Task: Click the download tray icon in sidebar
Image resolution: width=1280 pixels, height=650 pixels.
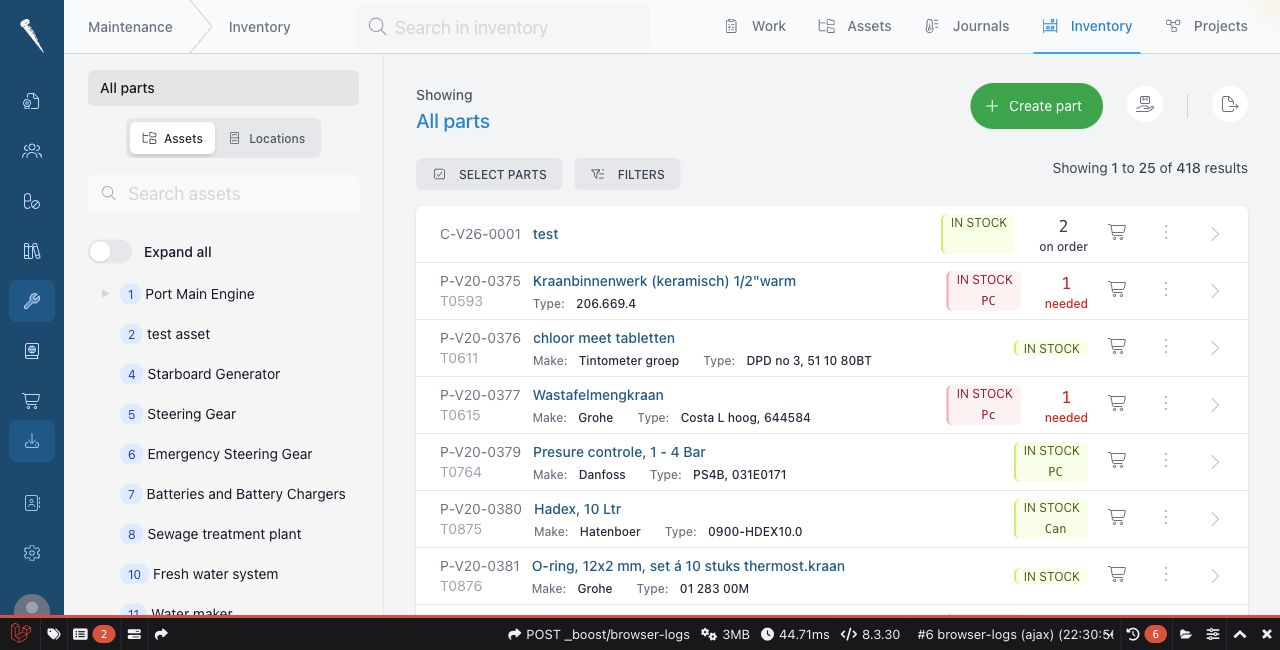Action: (32, 441)
